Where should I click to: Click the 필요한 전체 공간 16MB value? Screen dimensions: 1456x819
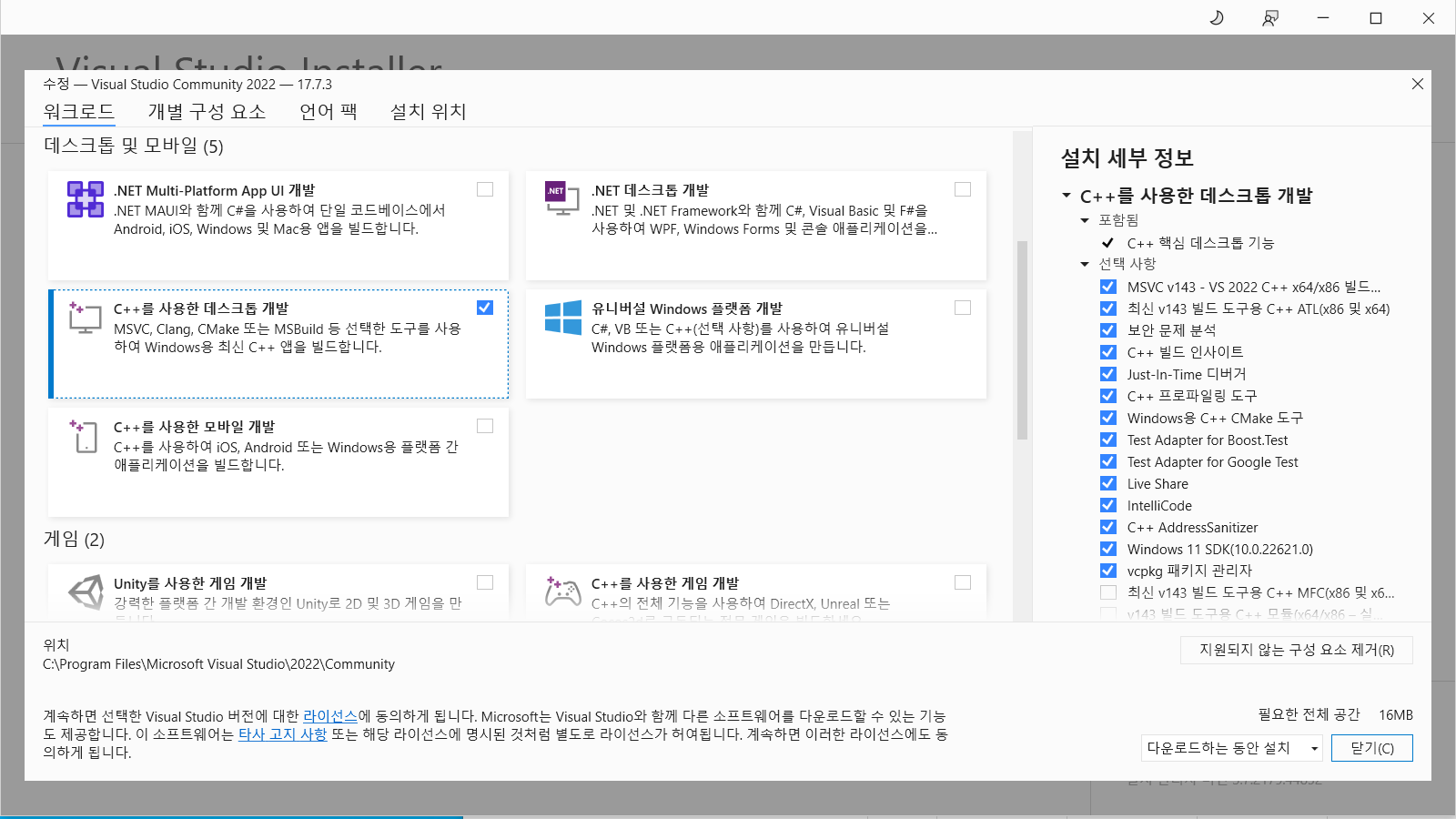point(1396,715)
